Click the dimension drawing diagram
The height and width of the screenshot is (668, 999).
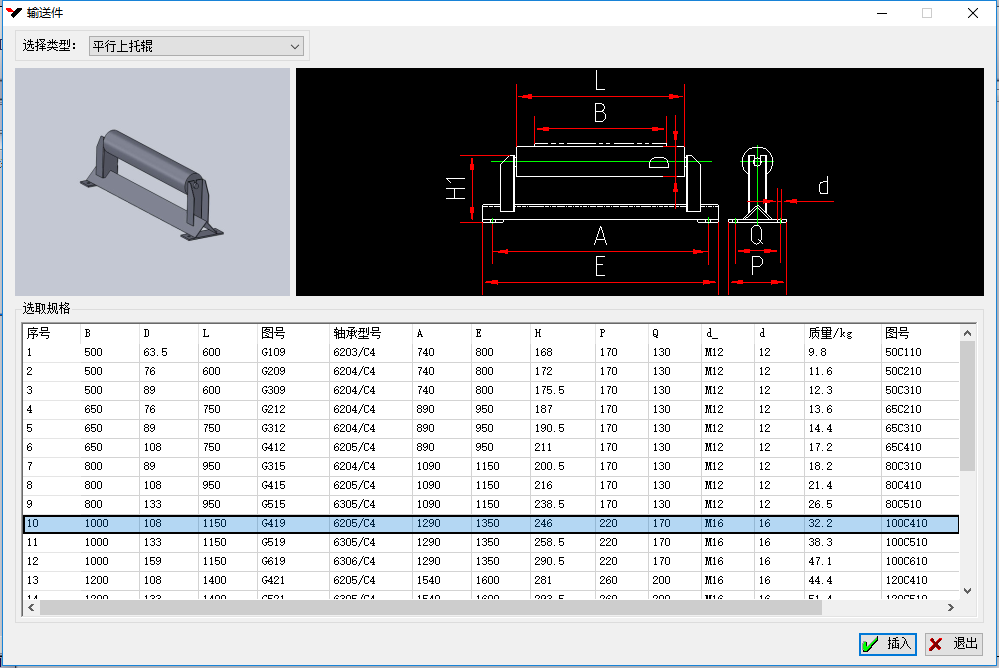pyautogui.click(x=640, y=182)
